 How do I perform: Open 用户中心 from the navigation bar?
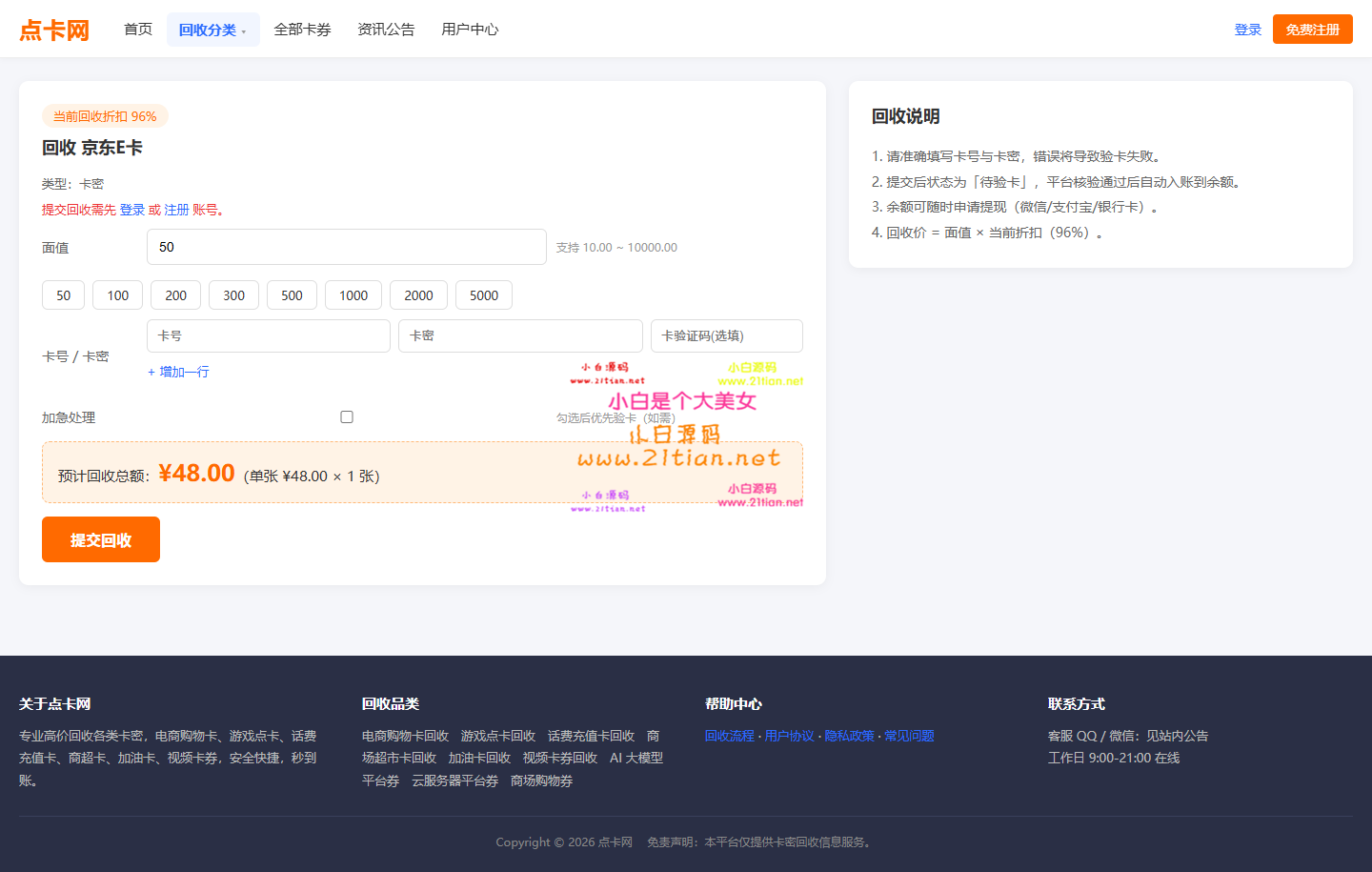tap(470, 30)
